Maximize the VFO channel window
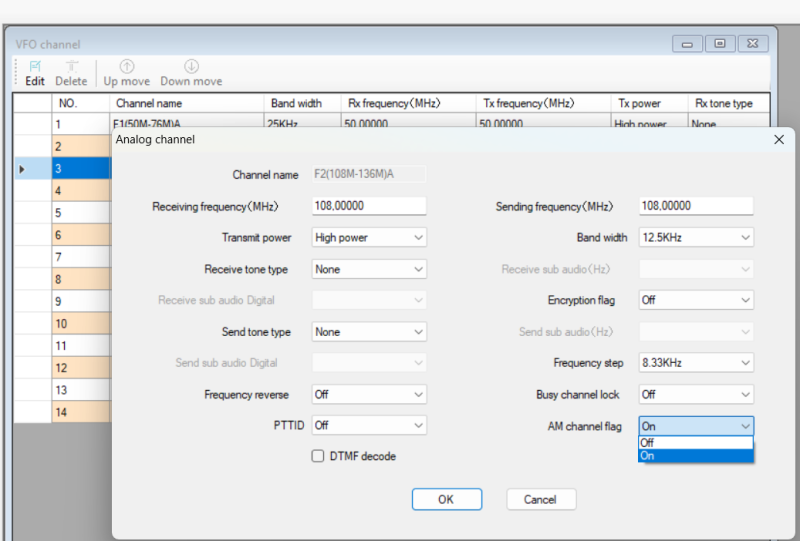The width and height of the screenshot is (800, 541). (720, 44)
